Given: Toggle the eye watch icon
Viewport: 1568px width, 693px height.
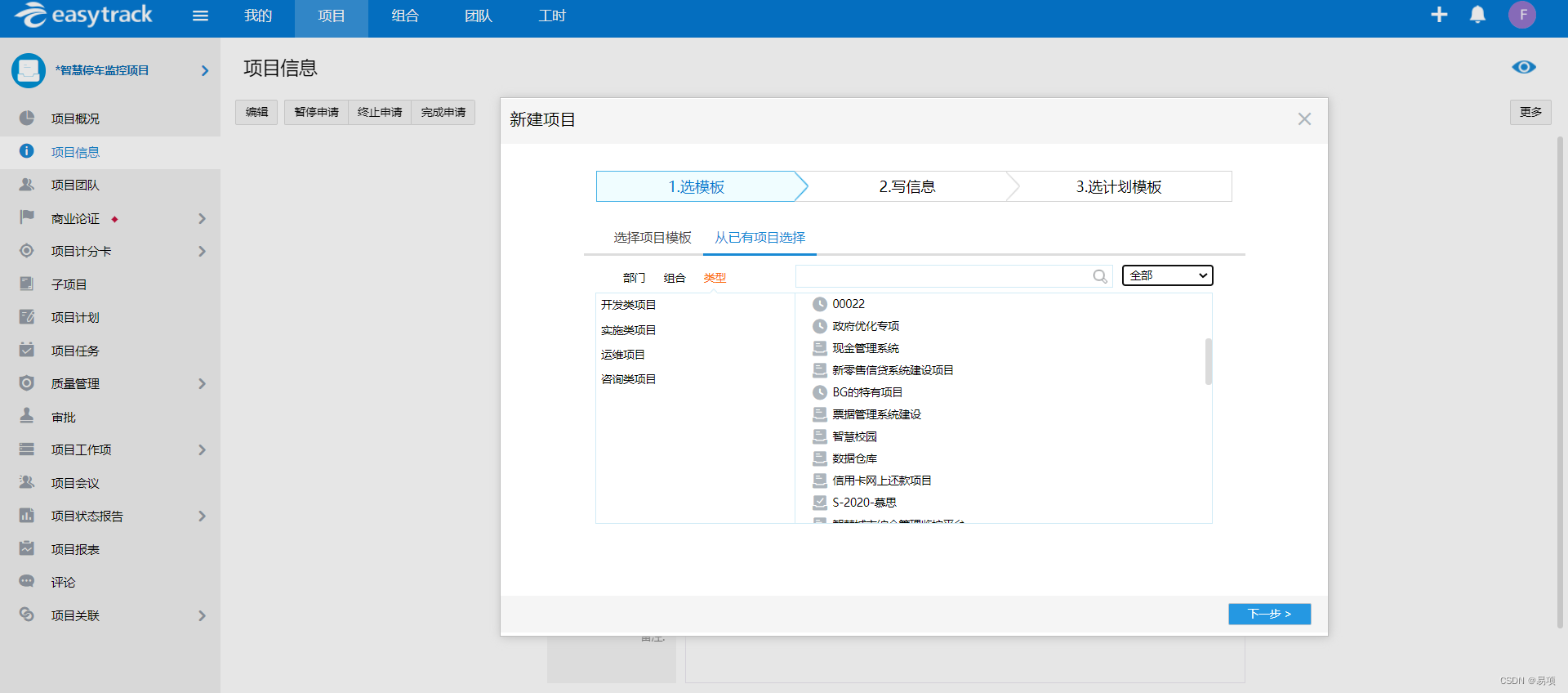Looking at the screenshot, I should pos(1523,67).
